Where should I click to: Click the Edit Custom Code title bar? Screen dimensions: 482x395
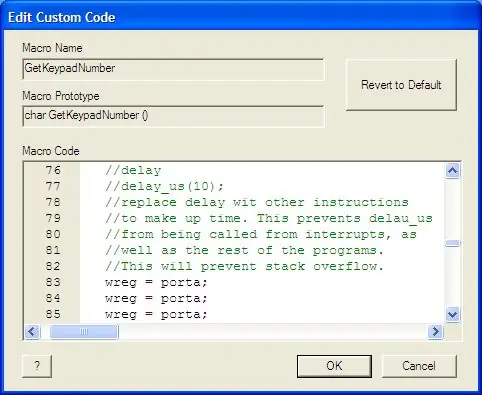(x=241, y=17)
